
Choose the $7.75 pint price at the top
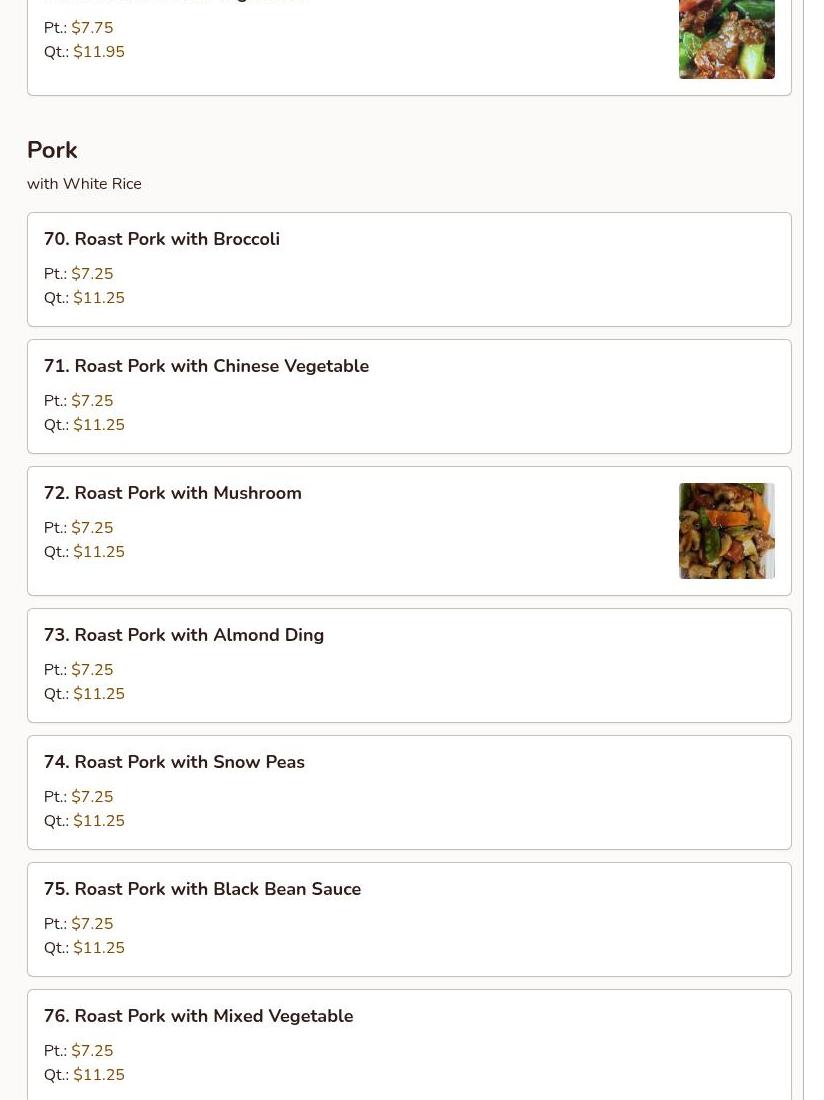tap(92, 28)
